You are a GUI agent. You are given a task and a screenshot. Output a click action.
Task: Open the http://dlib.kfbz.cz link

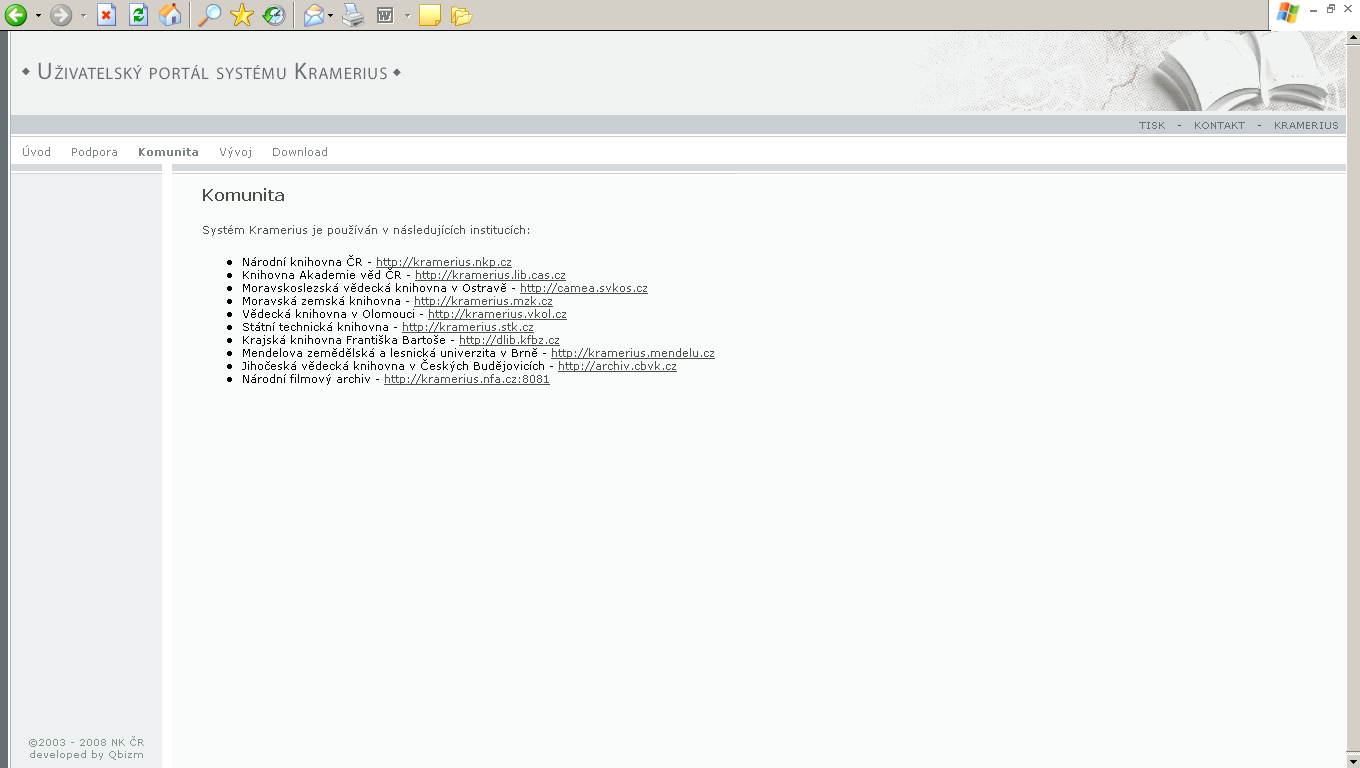pos(509,340)
